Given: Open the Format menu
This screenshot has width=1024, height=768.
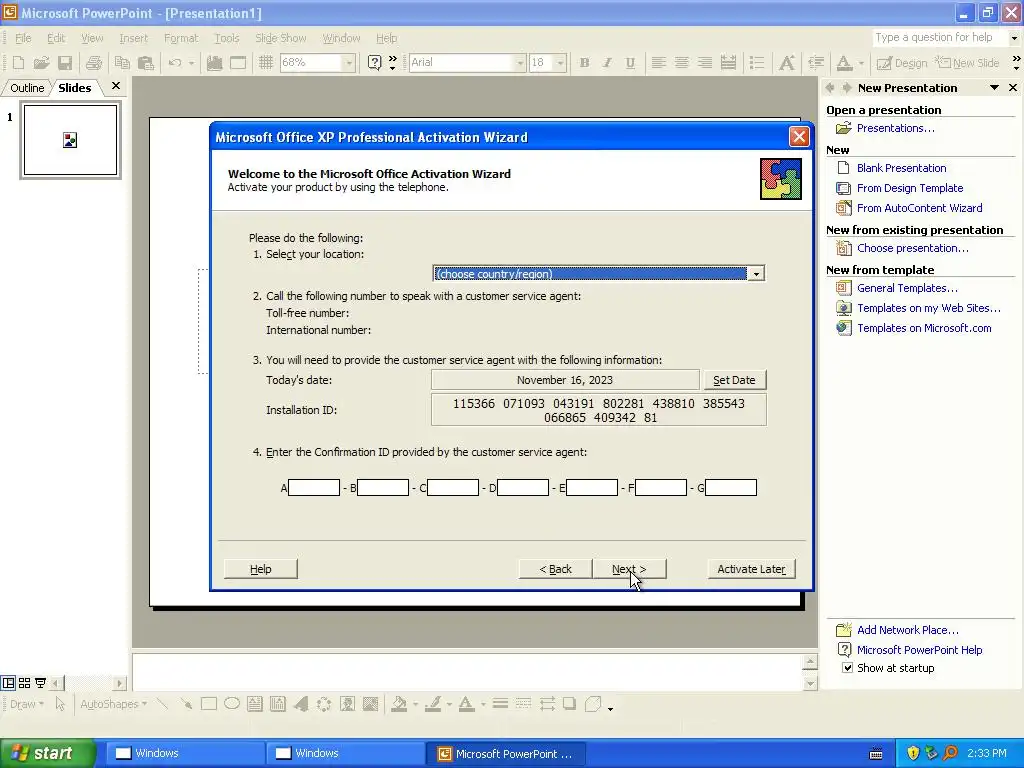Looking at the screenshot, I should coord(181,38).
